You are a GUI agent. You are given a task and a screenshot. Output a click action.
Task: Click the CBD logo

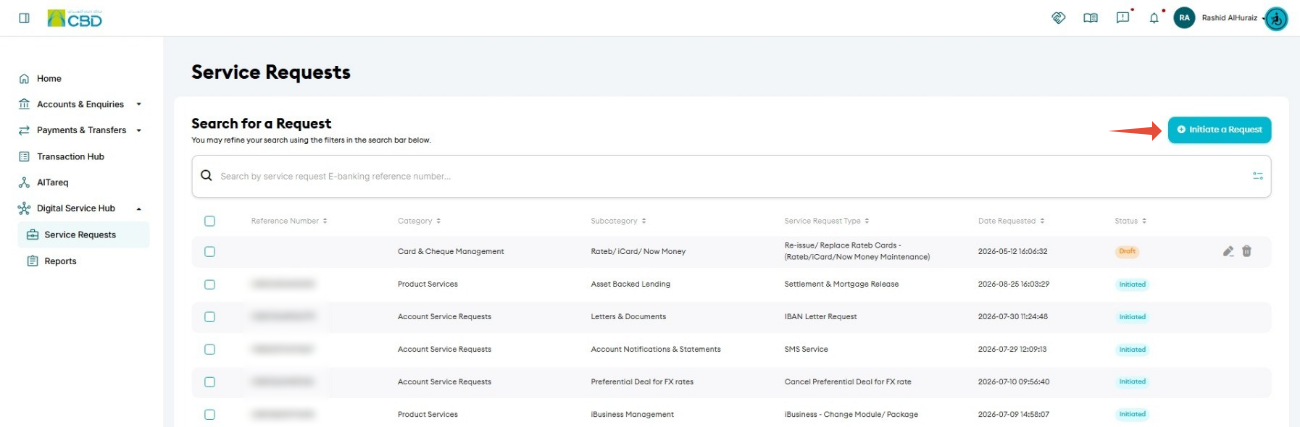click(x=75, y=18)
